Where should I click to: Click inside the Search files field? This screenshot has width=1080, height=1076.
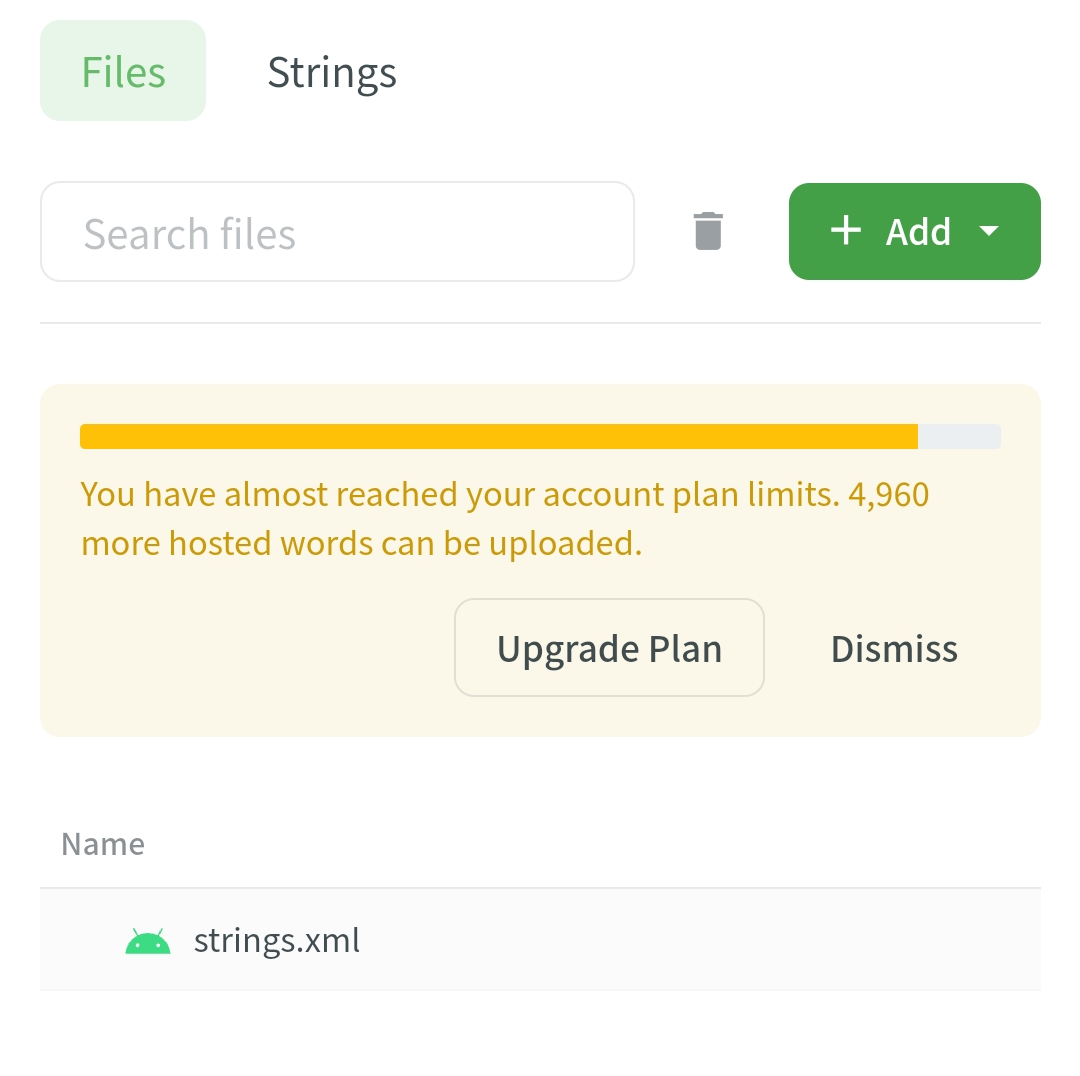(x=337, y=231)
